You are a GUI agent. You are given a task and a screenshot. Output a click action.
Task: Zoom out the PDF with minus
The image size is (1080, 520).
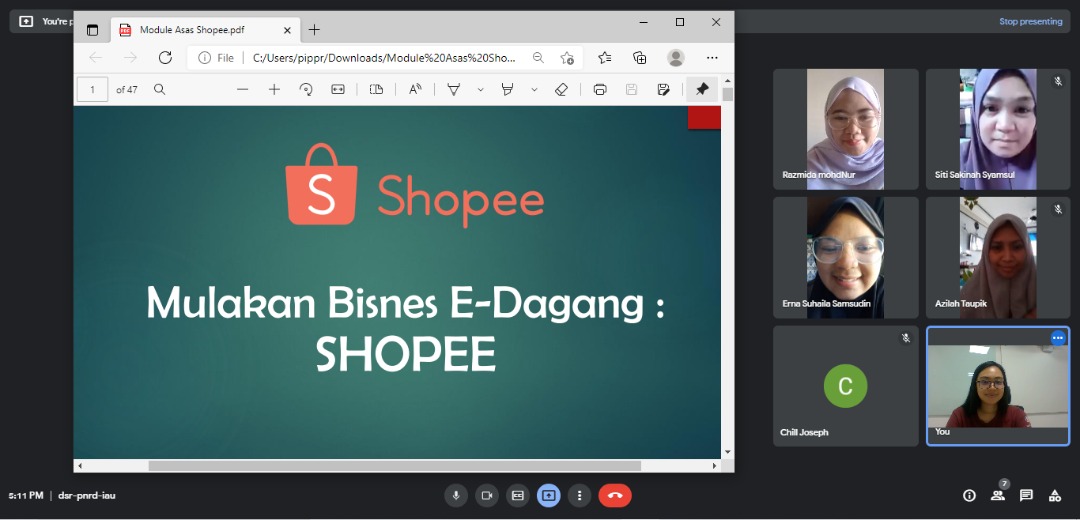pos(242,90)
